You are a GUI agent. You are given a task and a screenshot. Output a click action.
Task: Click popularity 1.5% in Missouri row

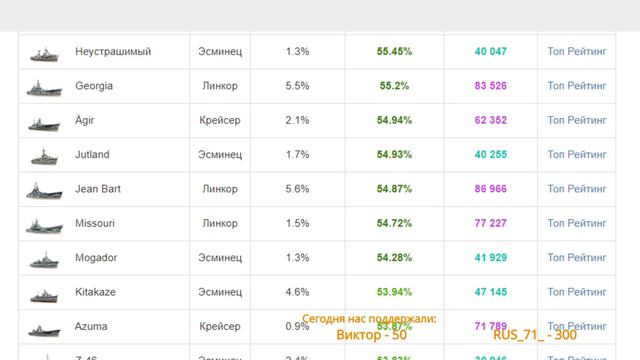point(297,223)
